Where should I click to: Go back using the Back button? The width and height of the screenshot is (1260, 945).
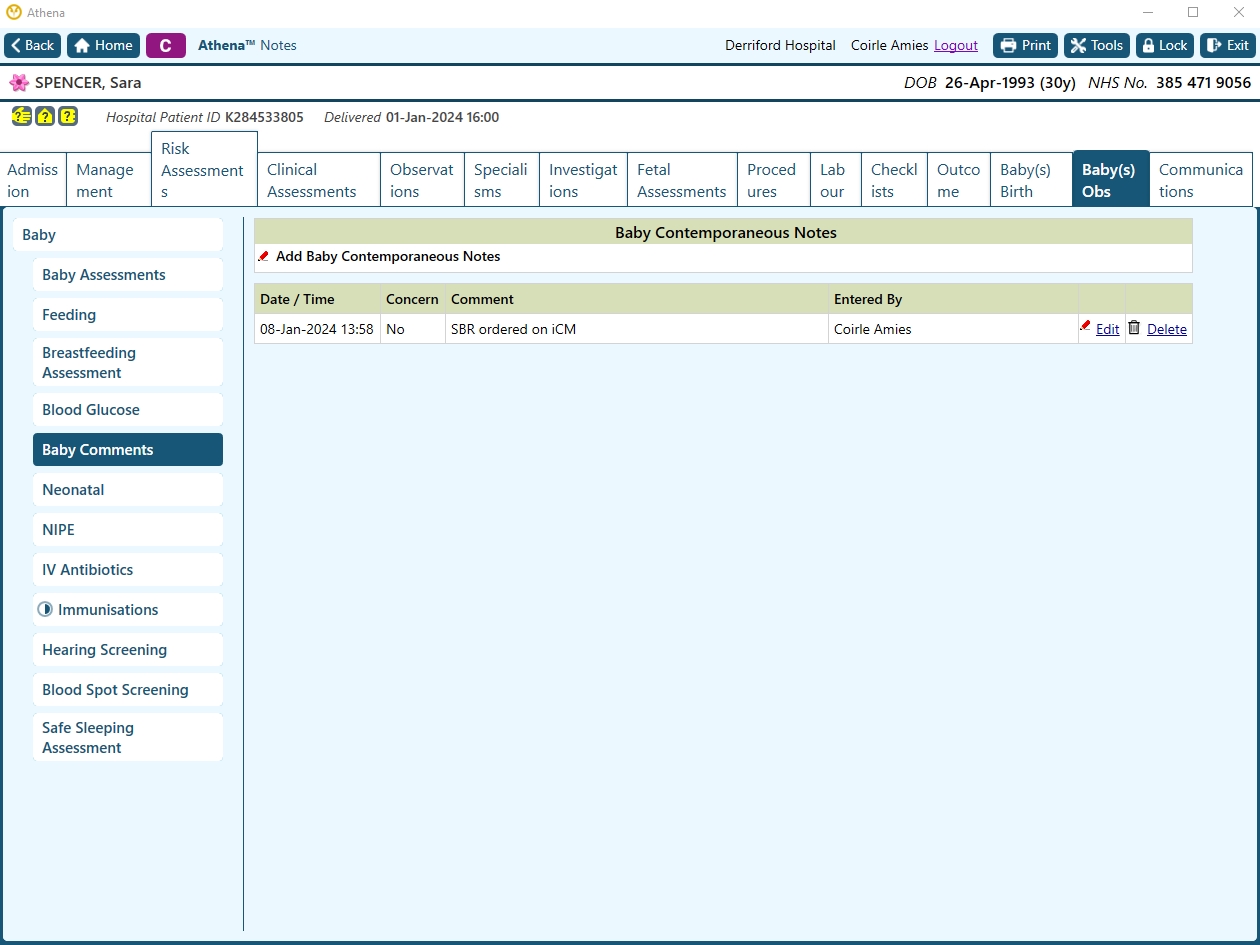tap(32, 45)
